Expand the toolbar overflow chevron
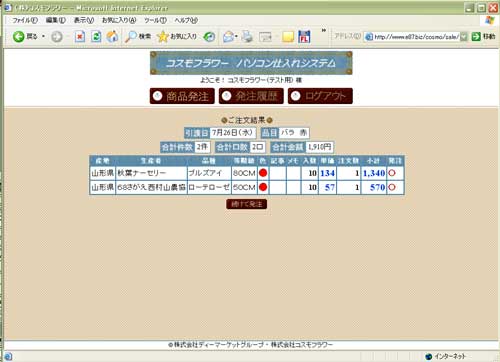Image resolution: width=500 pixels, height=362 pixels. 323,30
